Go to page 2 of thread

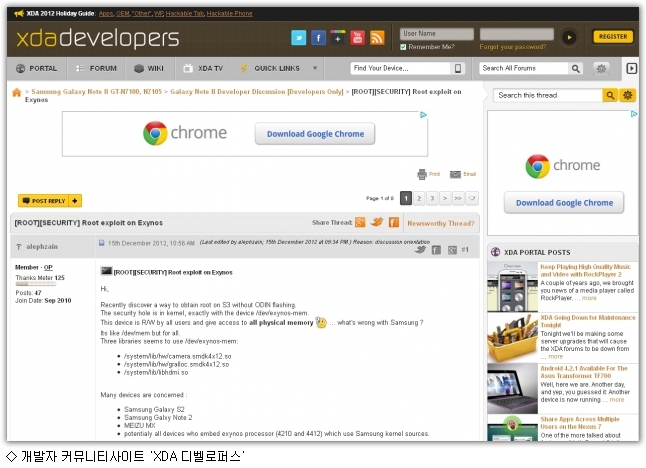(419, 199)
